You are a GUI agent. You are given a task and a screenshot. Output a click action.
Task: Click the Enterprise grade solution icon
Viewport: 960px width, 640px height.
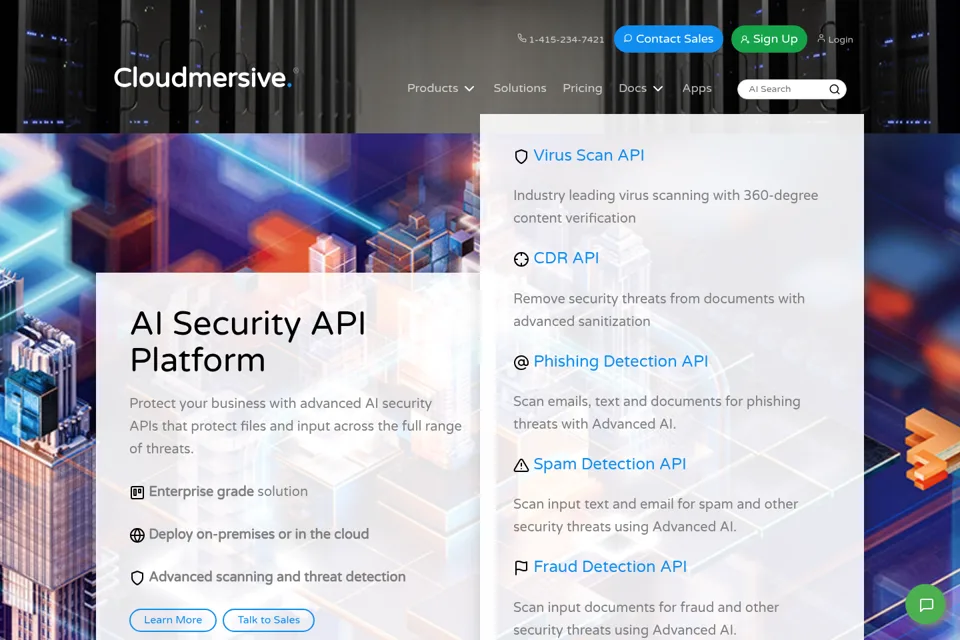pos(137,492)
